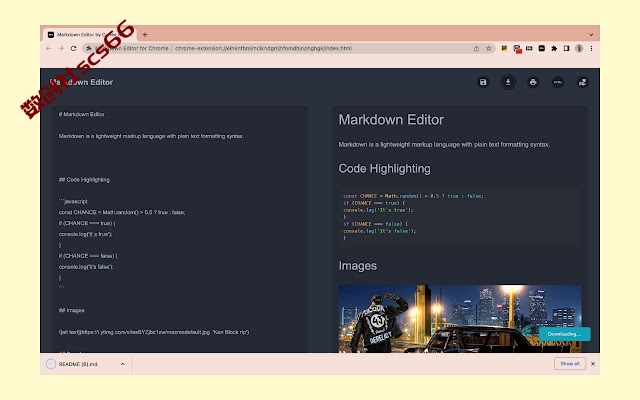This screenshot has width=640, height=400.
Task: Open the Chrome profile avatar
Action: [x=579, y=48]
